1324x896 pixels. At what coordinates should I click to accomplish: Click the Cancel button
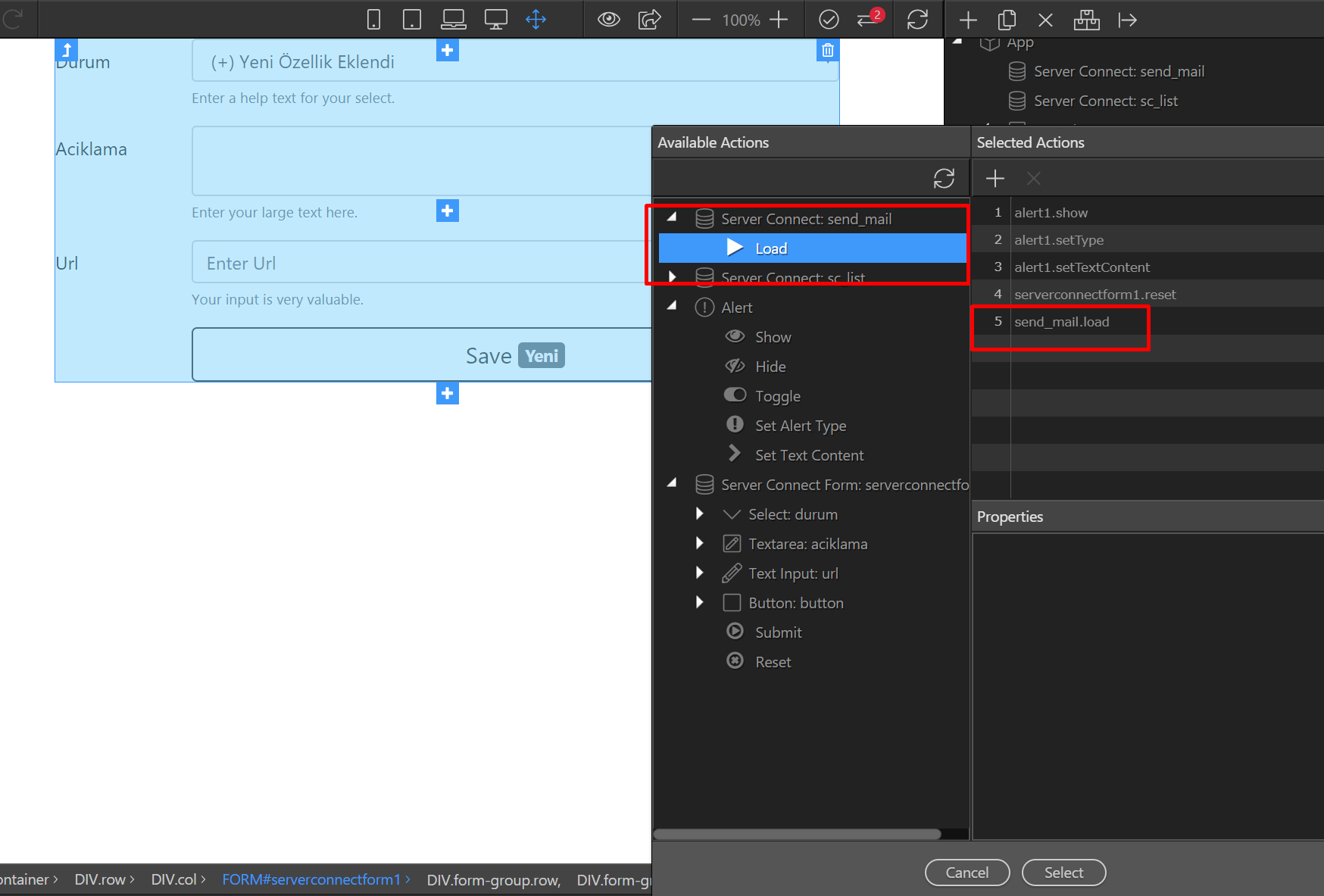click(x=967, y=873)
